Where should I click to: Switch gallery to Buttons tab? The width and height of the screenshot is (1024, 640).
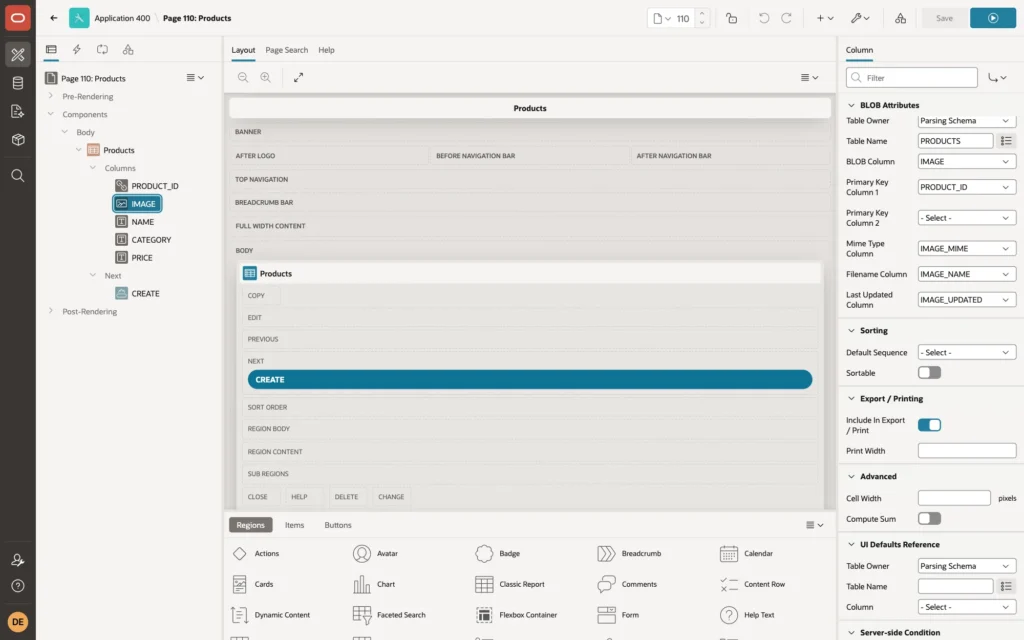(x=338, y=525)
